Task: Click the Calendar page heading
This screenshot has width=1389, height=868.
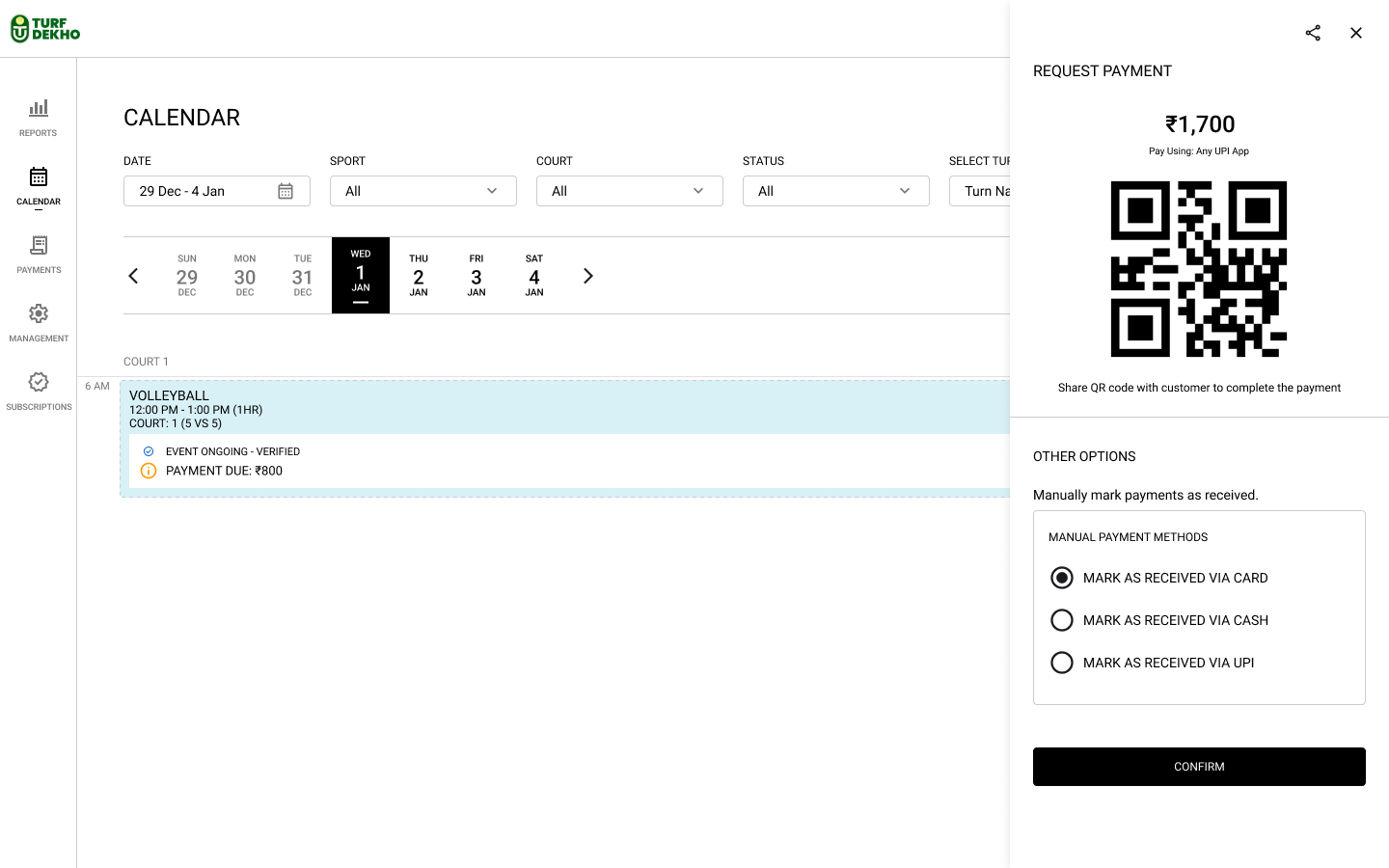Action: click(181, 118)
